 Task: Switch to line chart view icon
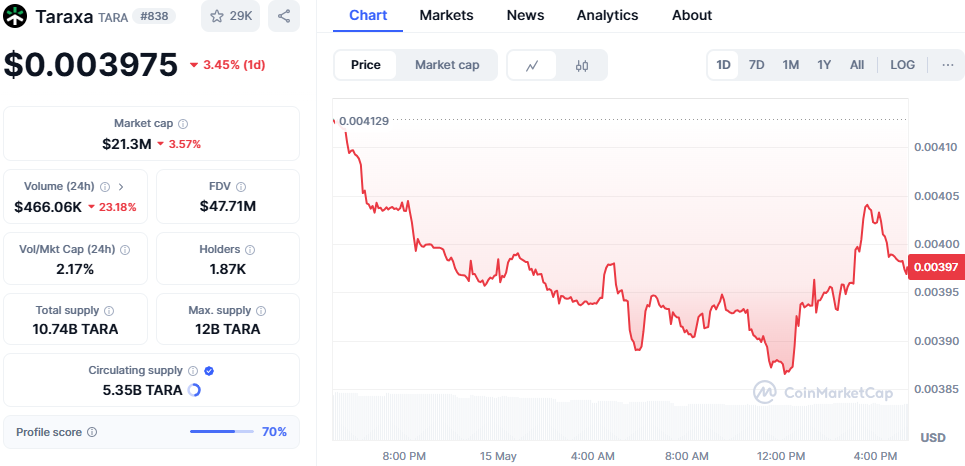pos(533,65)
